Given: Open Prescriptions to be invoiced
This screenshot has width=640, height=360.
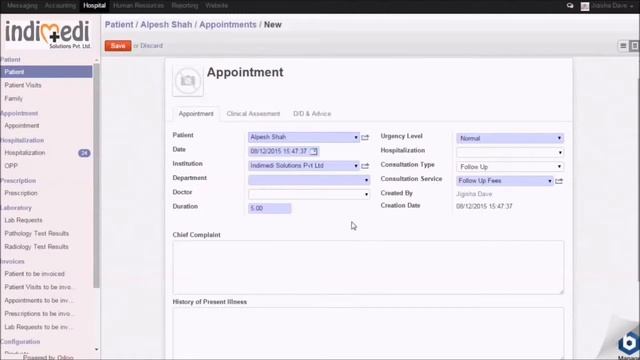Looking at the screenshot, I should pyautogui.click(x=38, y=314).
